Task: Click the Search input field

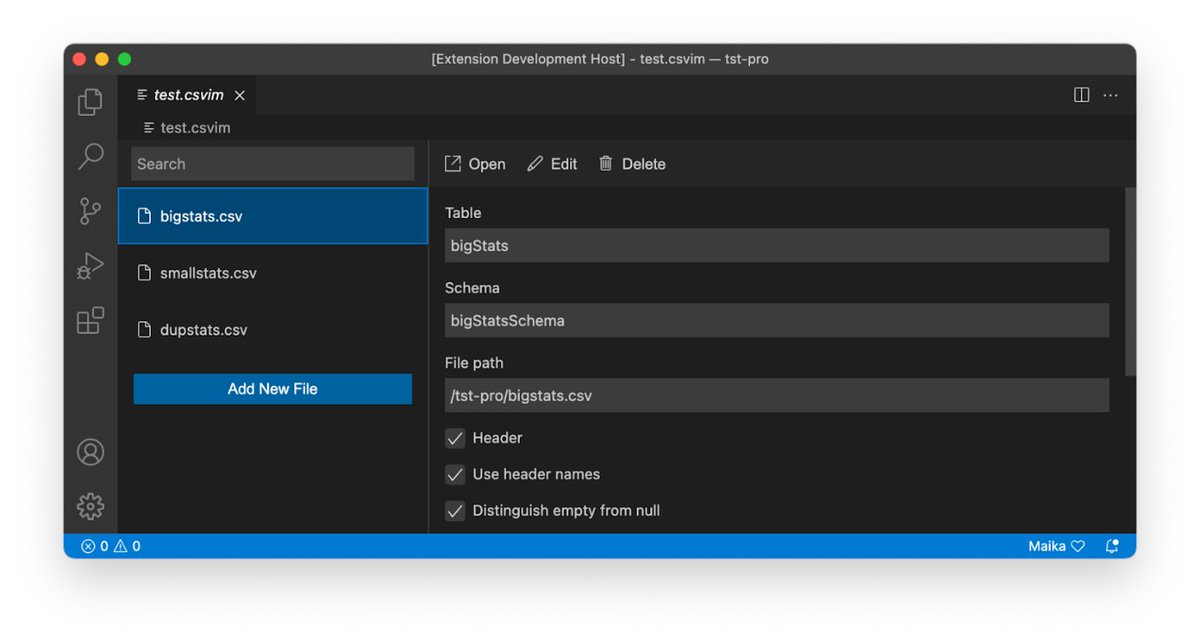Action: click(273, 164)
